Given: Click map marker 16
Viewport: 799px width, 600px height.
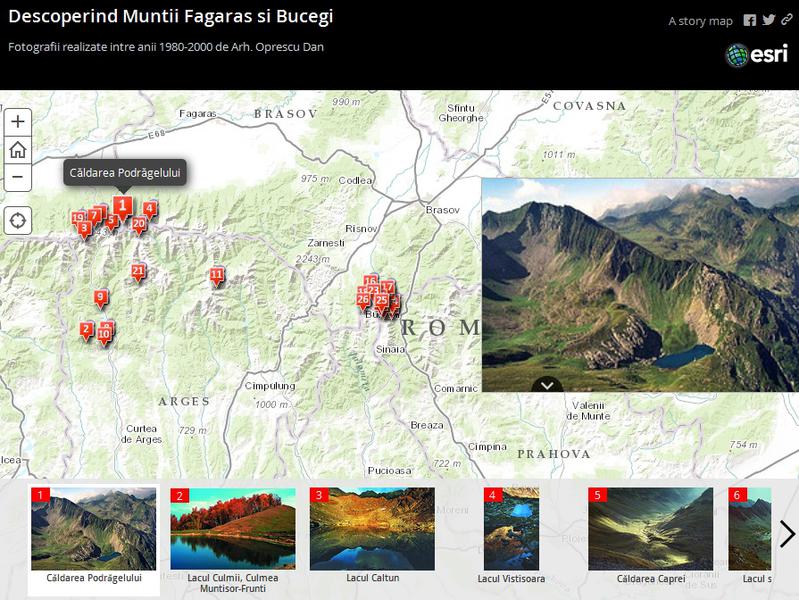Looking at the screenshot, I should (370, 281).
